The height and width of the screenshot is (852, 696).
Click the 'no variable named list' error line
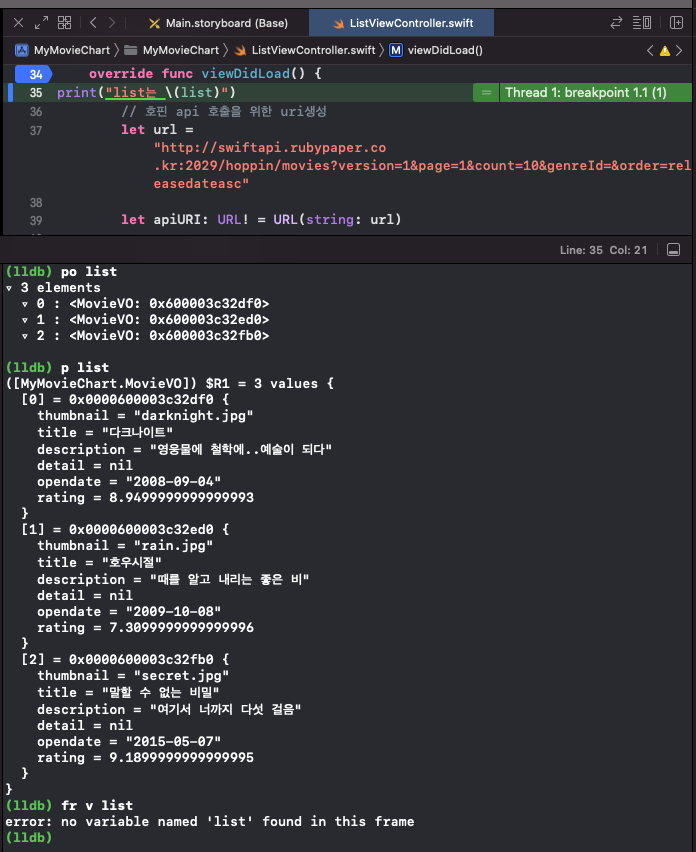tap(210, 822)
